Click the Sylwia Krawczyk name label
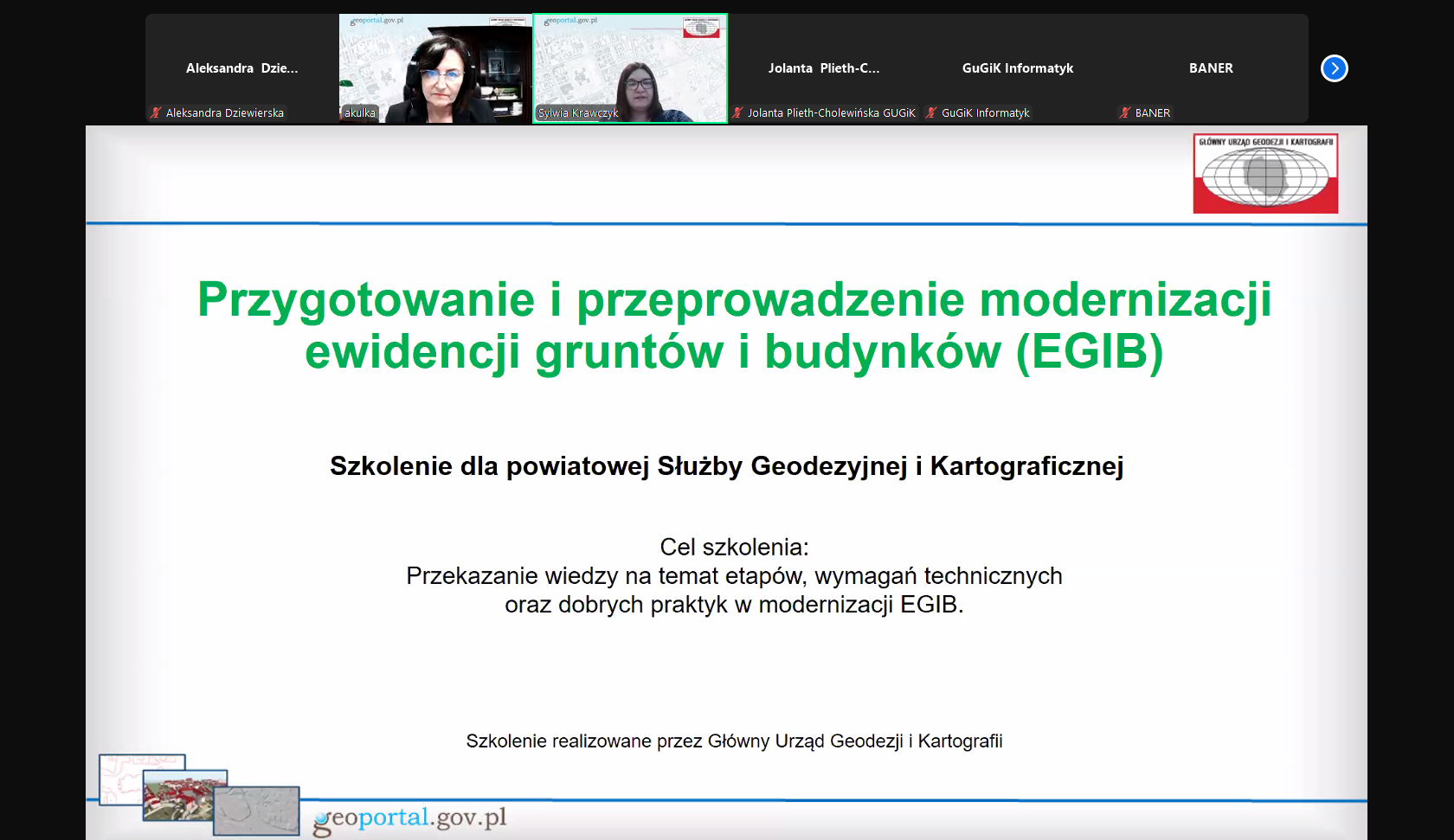Screen dimensions: 1454x840 point(578,112)
